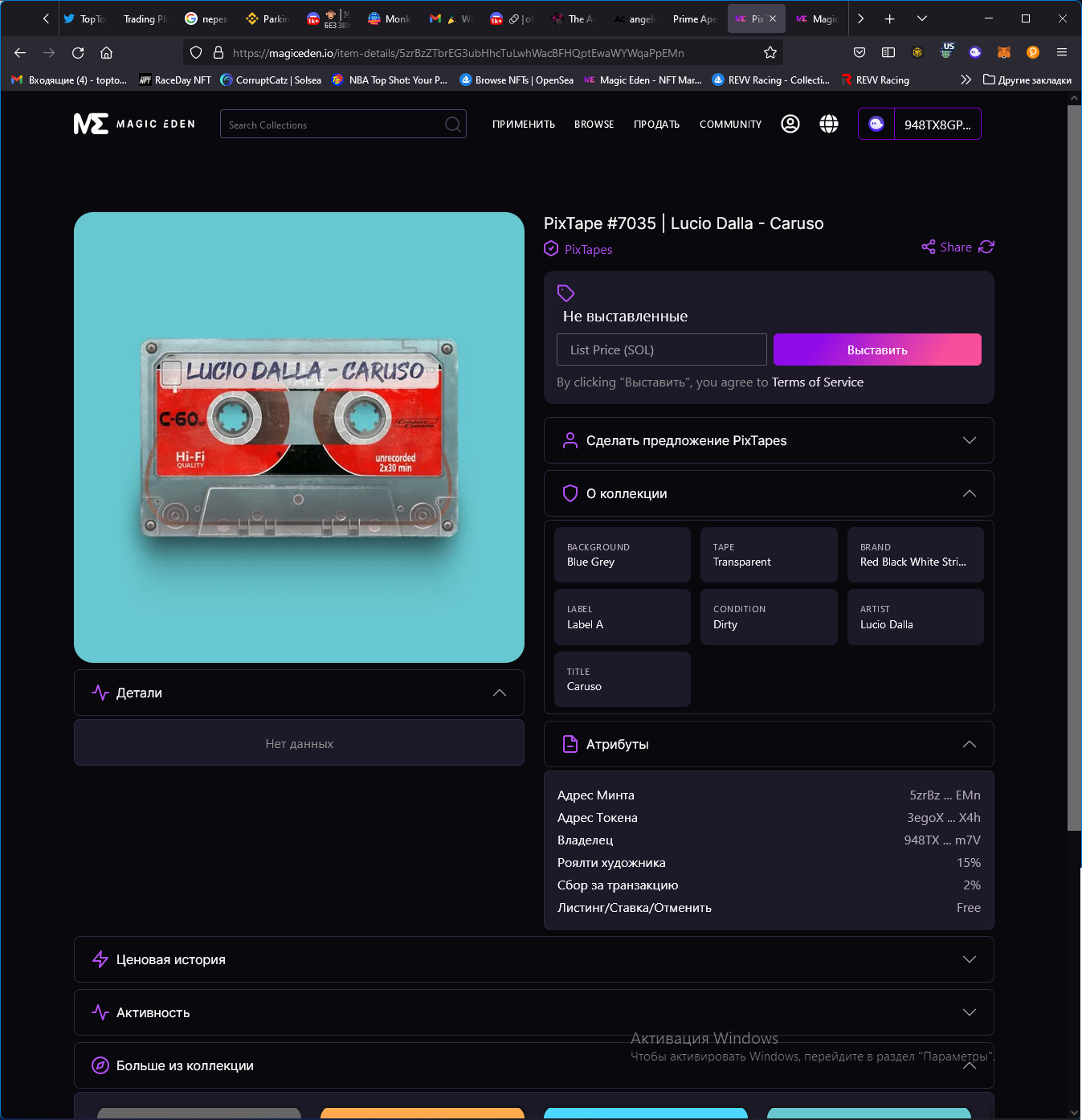Open the Другие закладки bookmarks folder

pos(1027,80)
